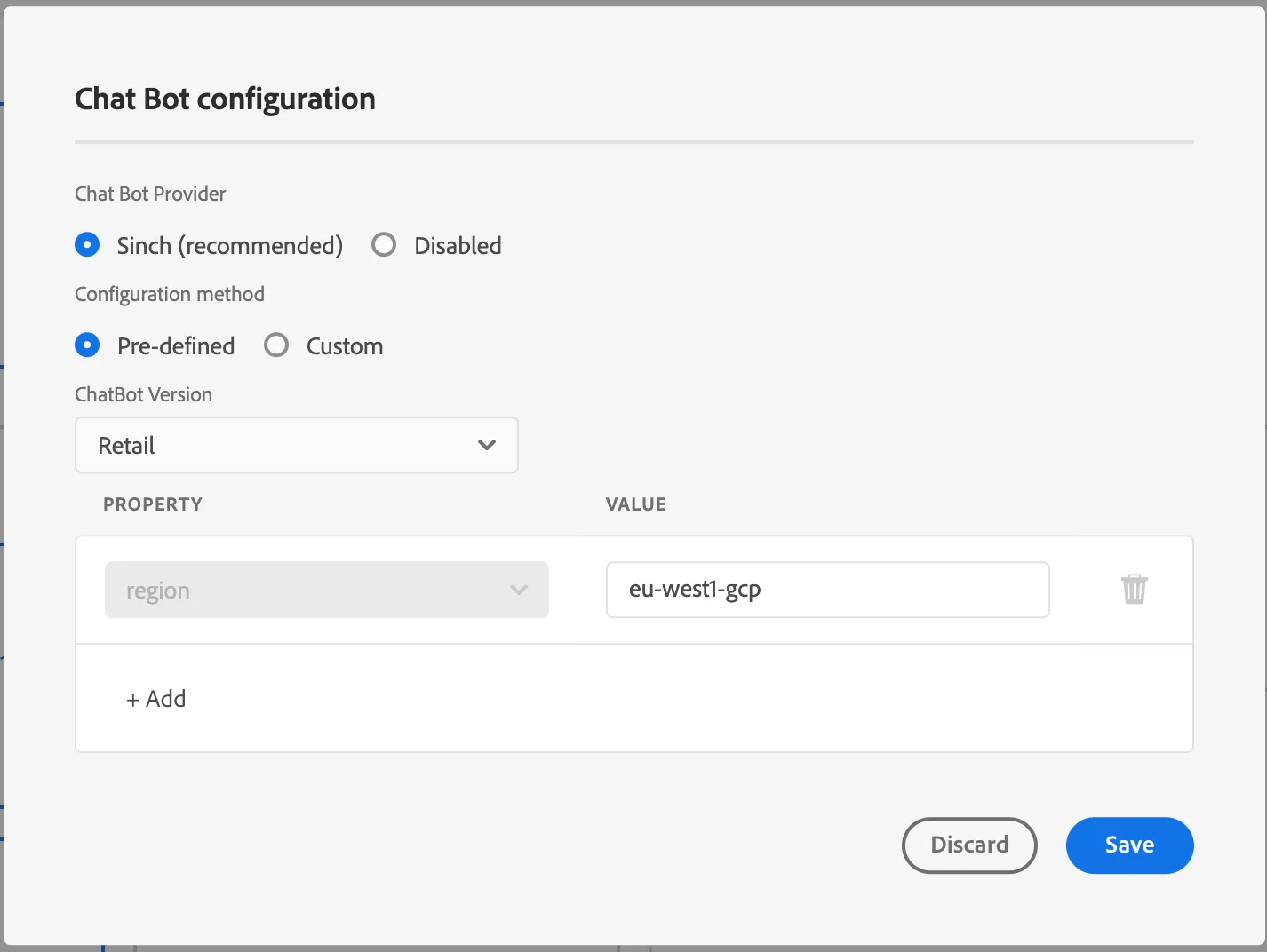1267x952 pixels.
Task: Open the greyed-out region property dropdown
Action: tap(327, 590)
